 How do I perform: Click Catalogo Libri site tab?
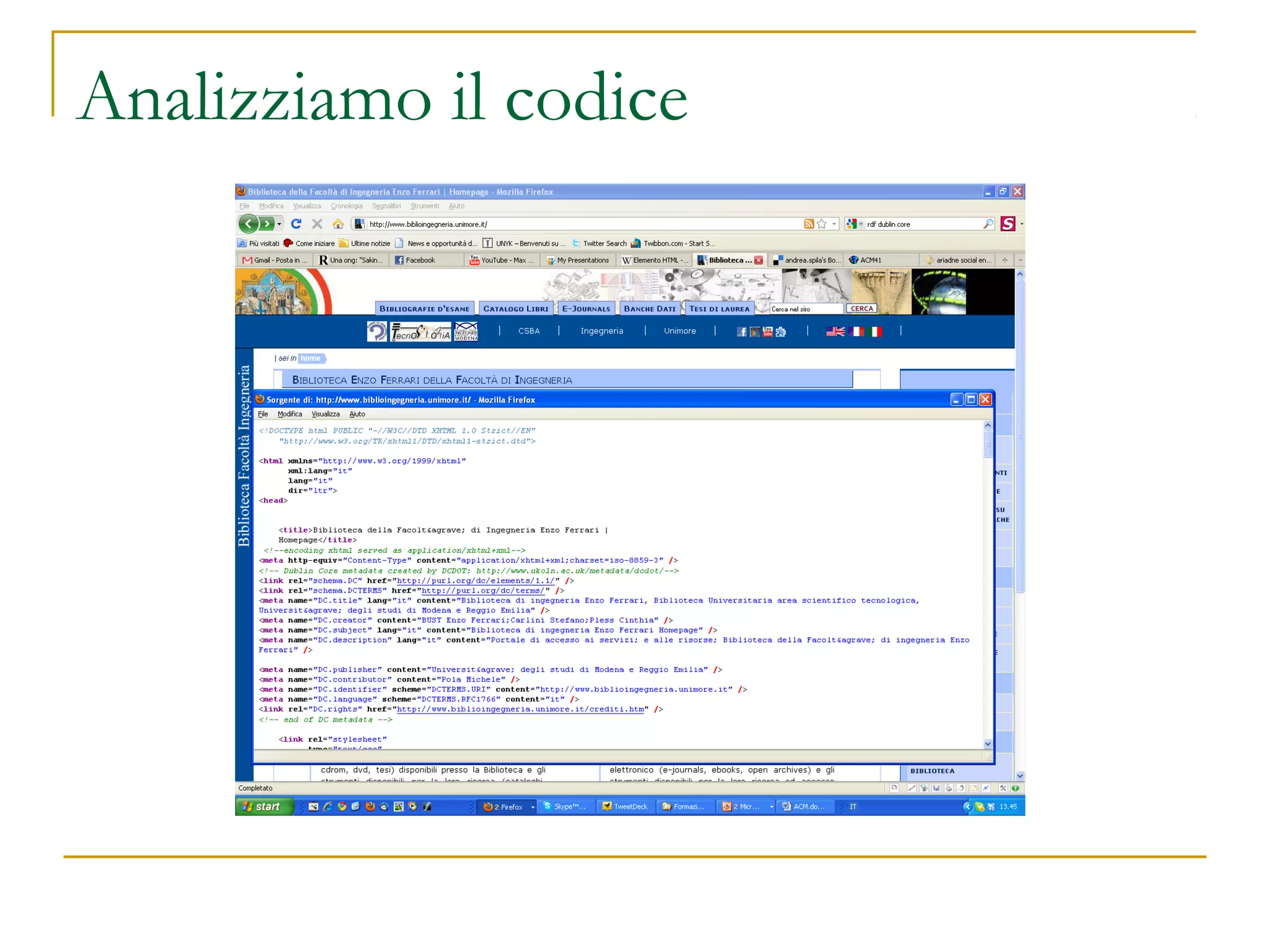516,308
